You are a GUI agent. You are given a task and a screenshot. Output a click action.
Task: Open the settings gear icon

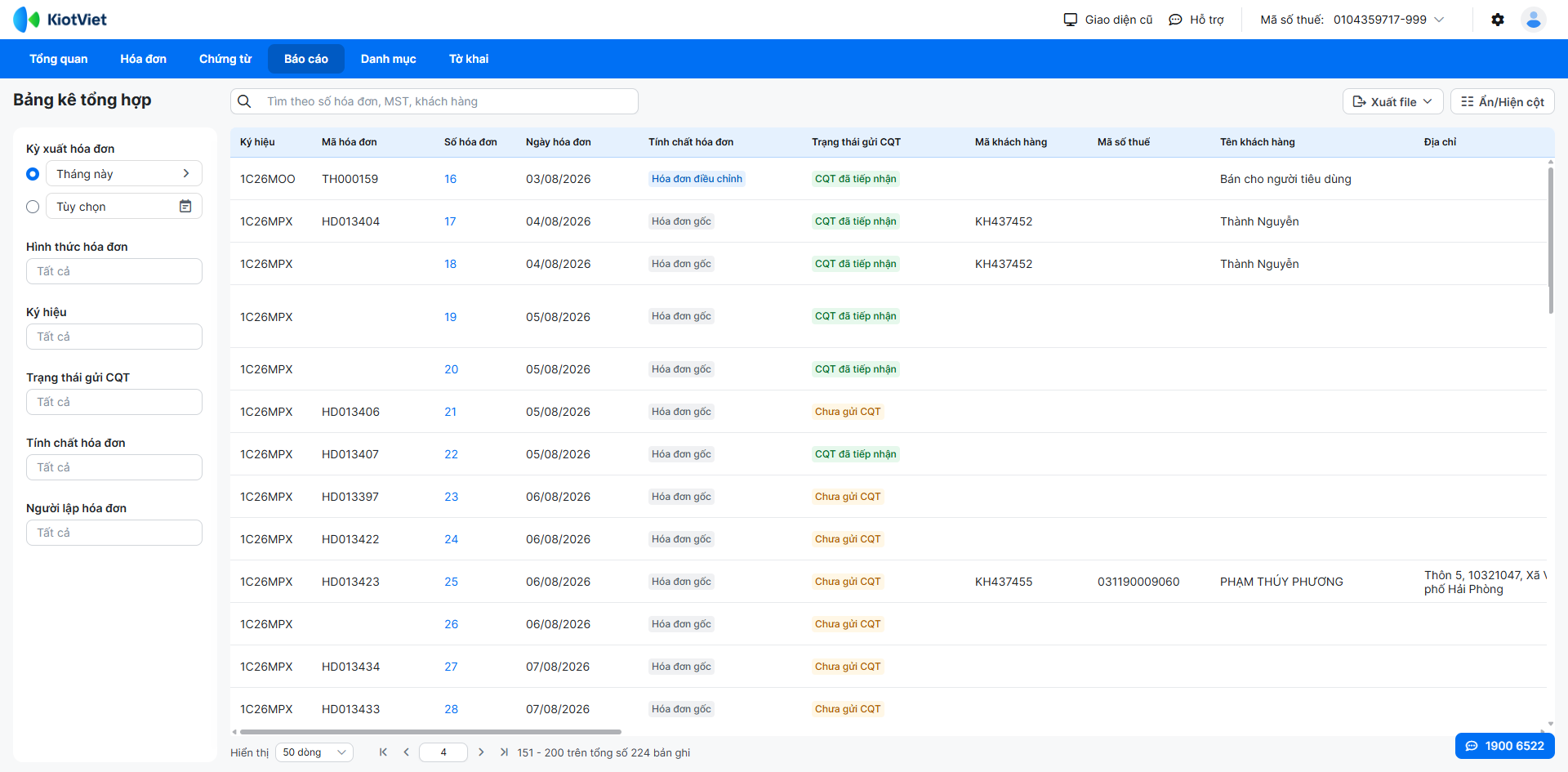pyautogui.click(x=1498, y=20)
